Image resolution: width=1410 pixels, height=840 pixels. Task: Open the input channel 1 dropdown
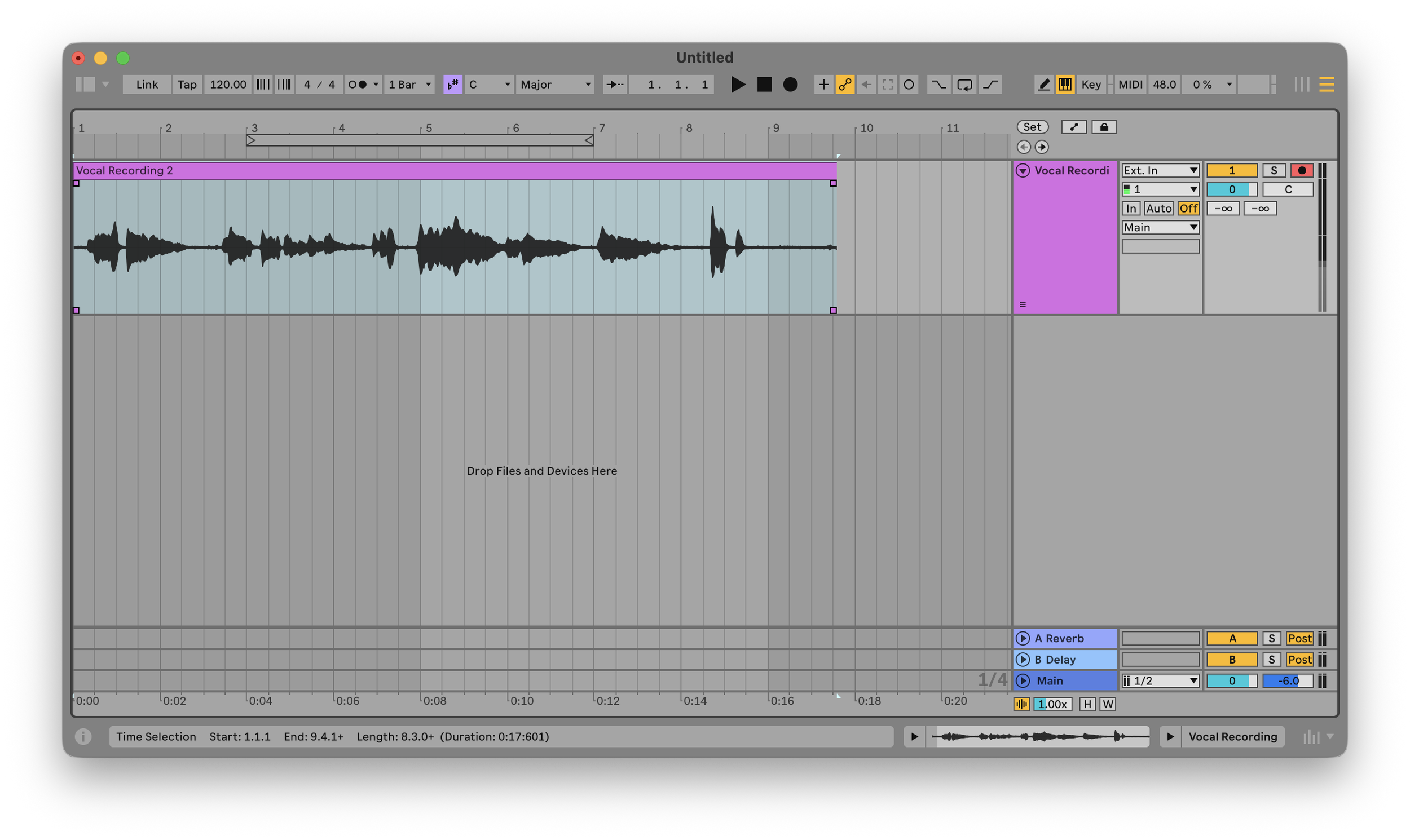(1160, 189)
